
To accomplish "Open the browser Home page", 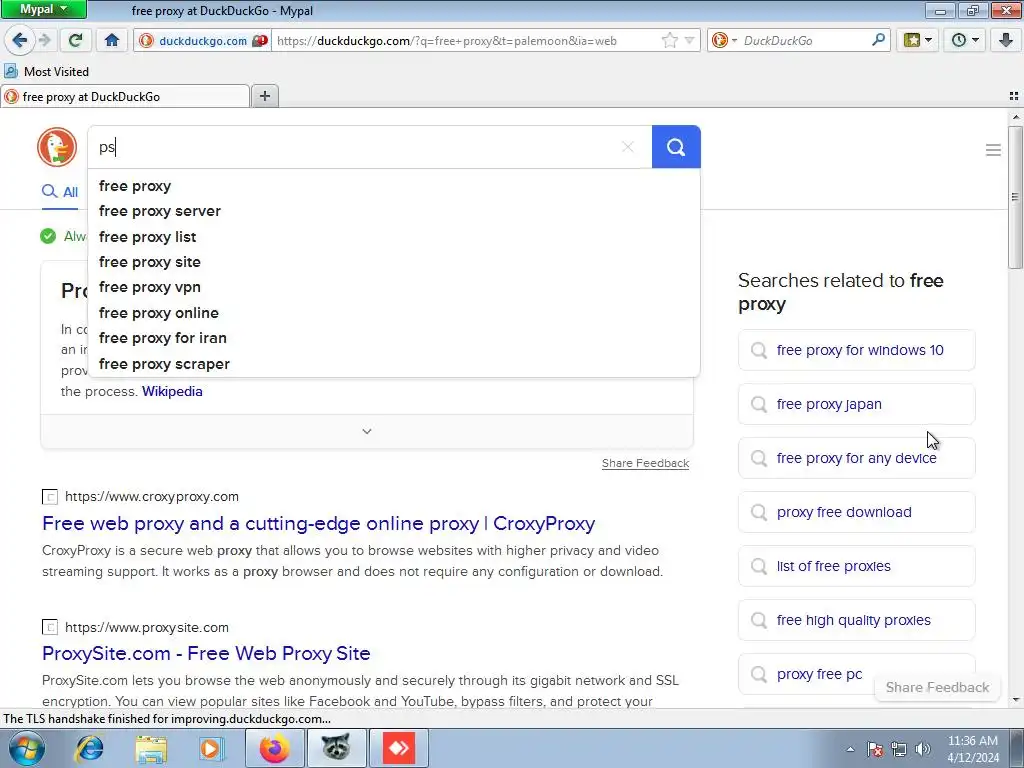I will point(112,40).
